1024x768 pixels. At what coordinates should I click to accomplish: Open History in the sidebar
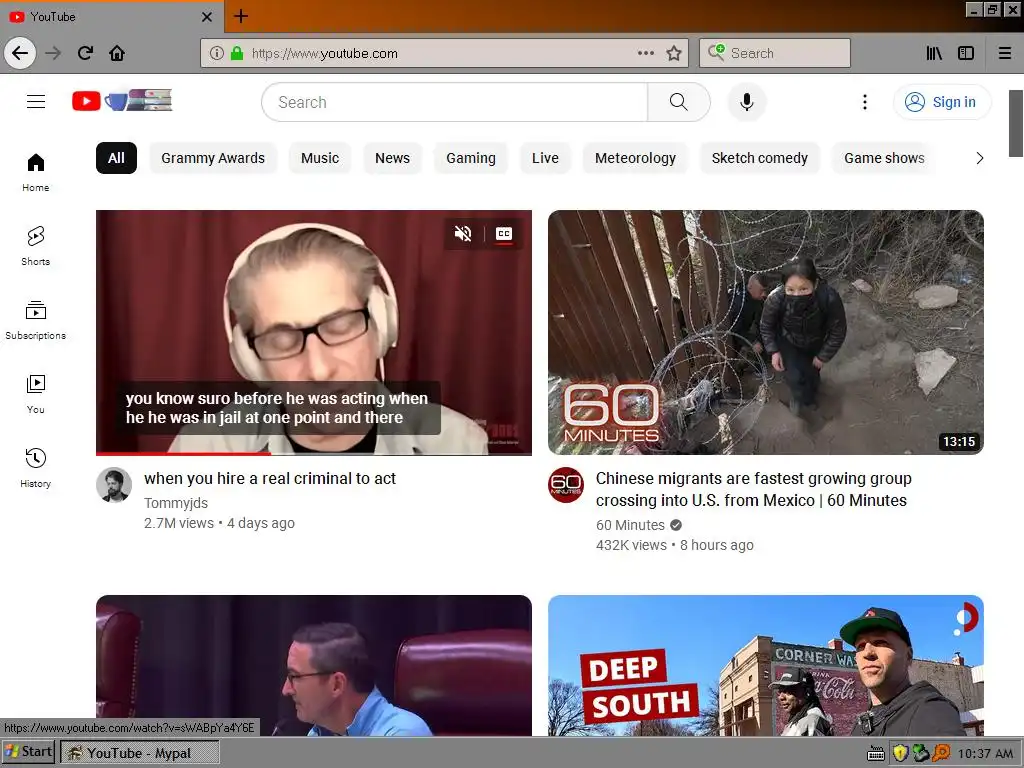(x=36, y=468)
